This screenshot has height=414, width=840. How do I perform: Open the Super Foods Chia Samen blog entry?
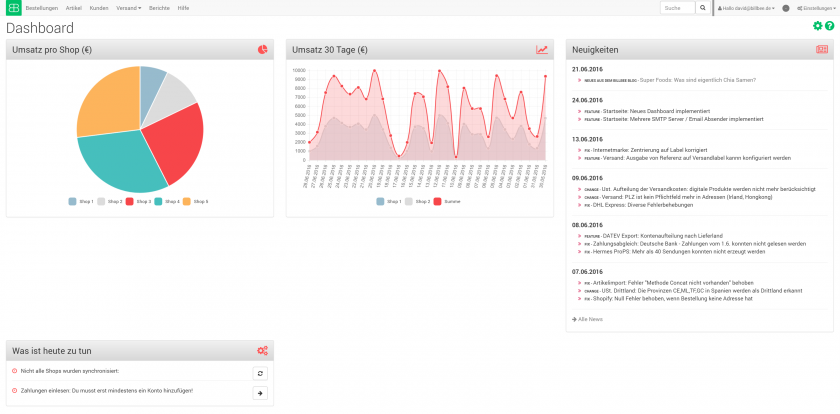tap(698, 80)
